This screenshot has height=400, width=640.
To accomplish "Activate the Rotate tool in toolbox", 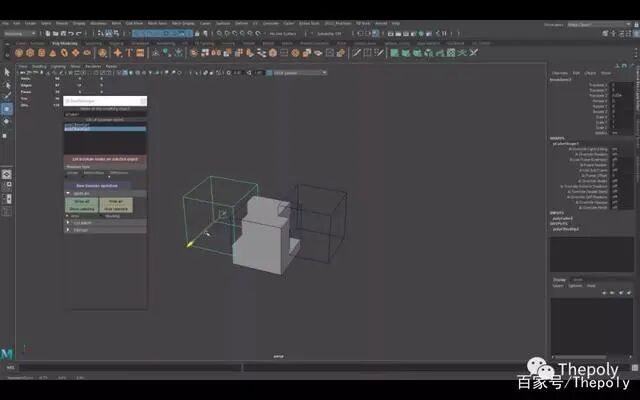I will coord(7,122).
